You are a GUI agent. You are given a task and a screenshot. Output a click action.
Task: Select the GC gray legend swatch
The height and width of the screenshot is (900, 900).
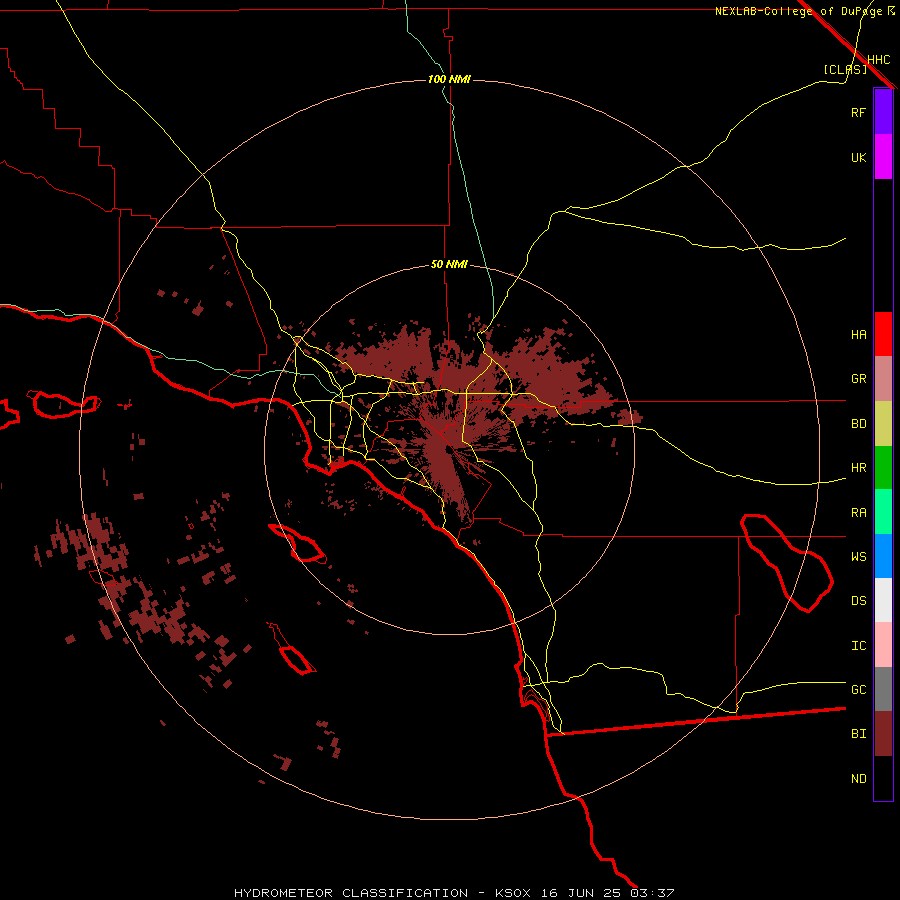883,689
